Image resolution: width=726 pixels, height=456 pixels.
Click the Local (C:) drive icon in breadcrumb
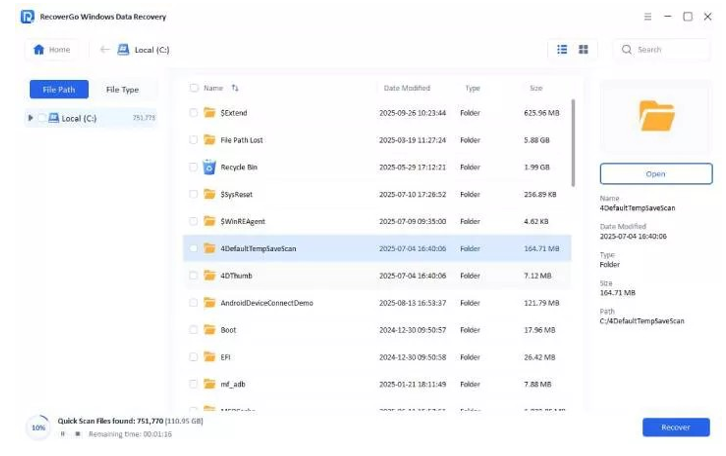123,50
